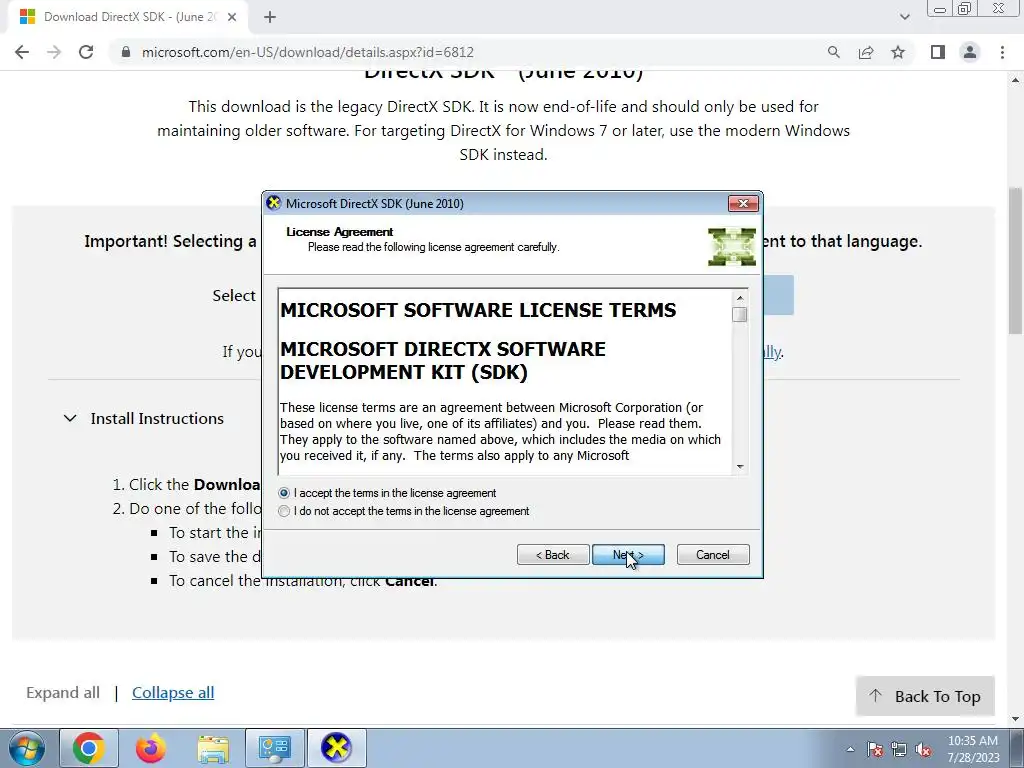This screenshot has width=1024, height=768.
Task: Click Next in the DirectX installer
Action: (628, 554)
